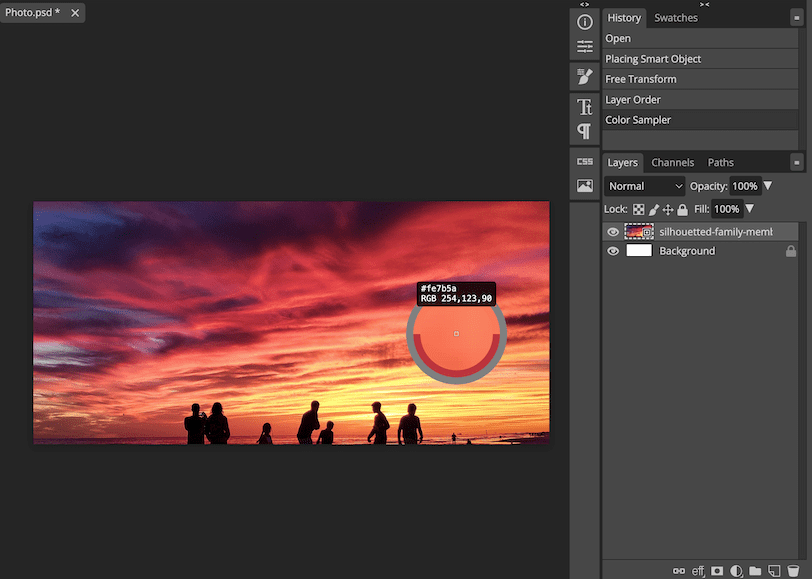
Task: Expand the Fill slider arrow
Action: (x=749, y=209)
